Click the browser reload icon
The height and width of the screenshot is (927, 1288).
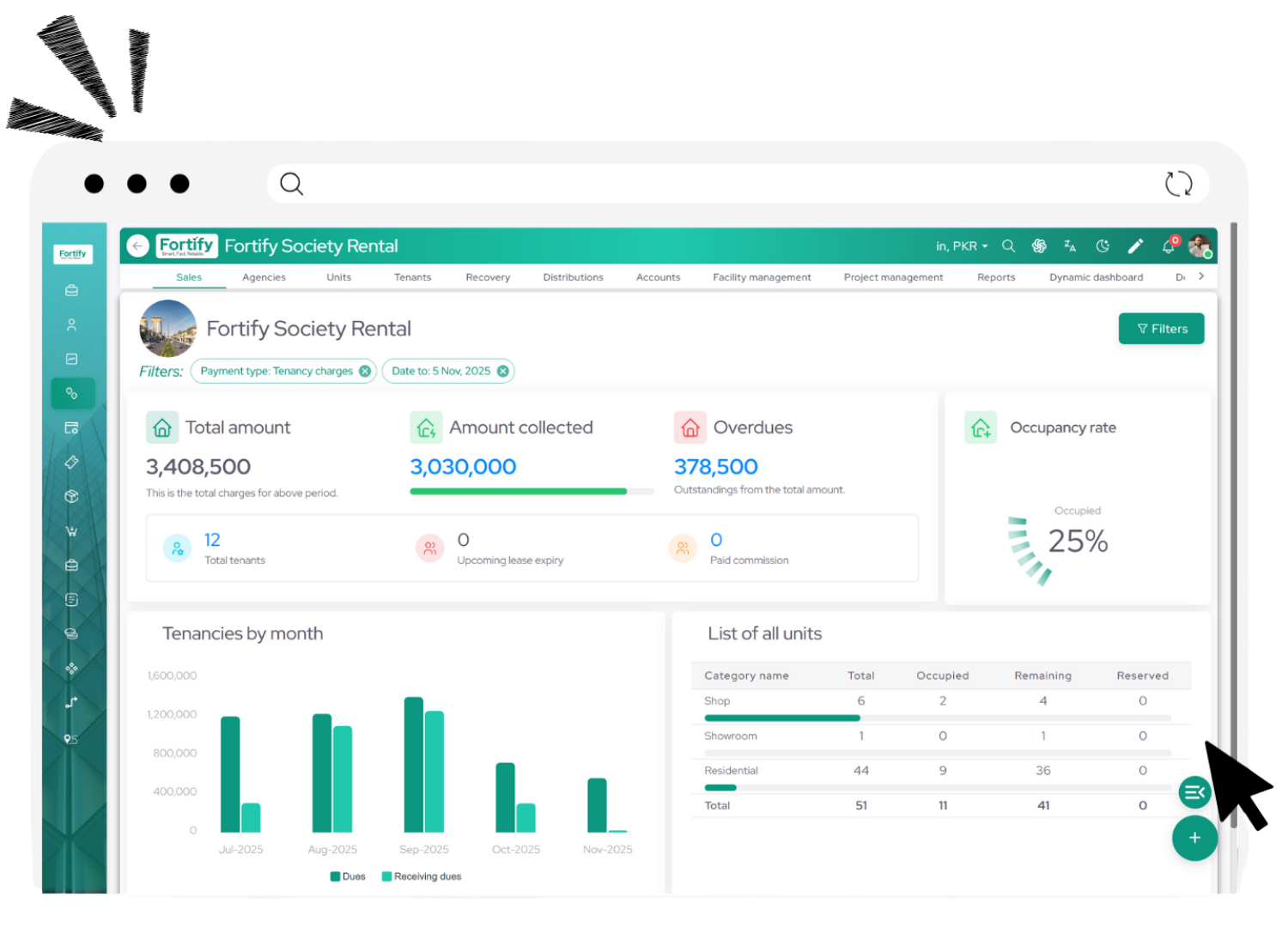[1178, 184]
